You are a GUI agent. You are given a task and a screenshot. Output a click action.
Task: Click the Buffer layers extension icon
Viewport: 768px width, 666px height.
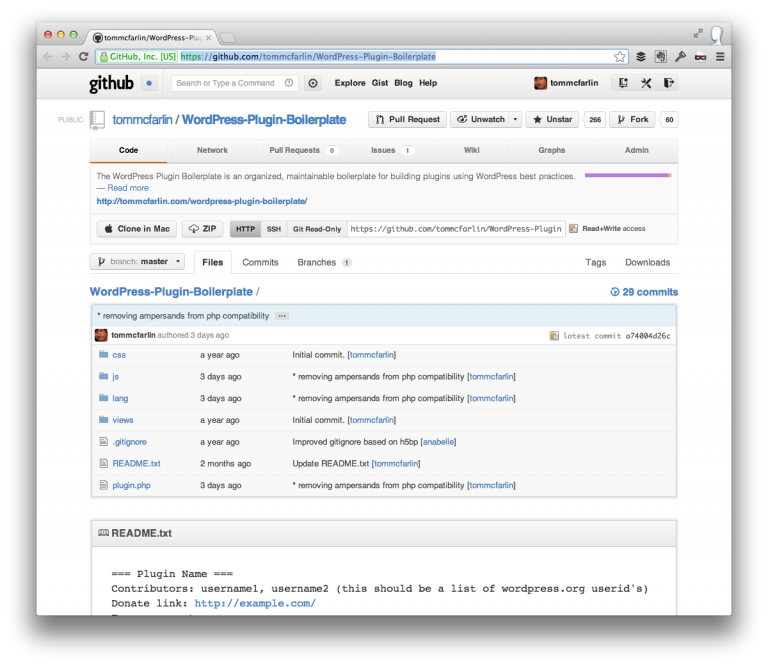pyautogui.click(x=641, y=57)
